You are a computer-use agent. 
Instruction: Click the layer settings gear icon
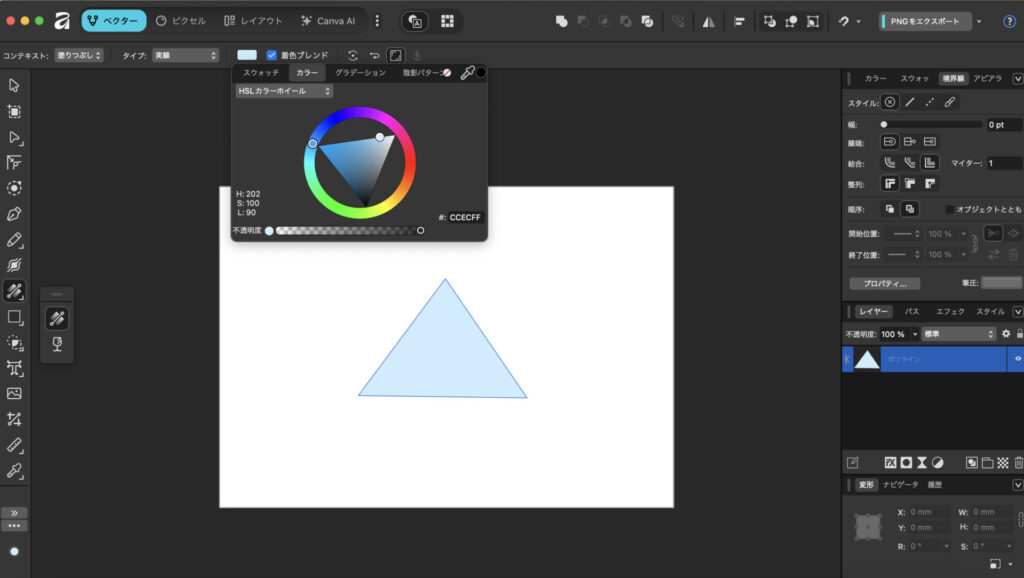[x=1006, y=334]
